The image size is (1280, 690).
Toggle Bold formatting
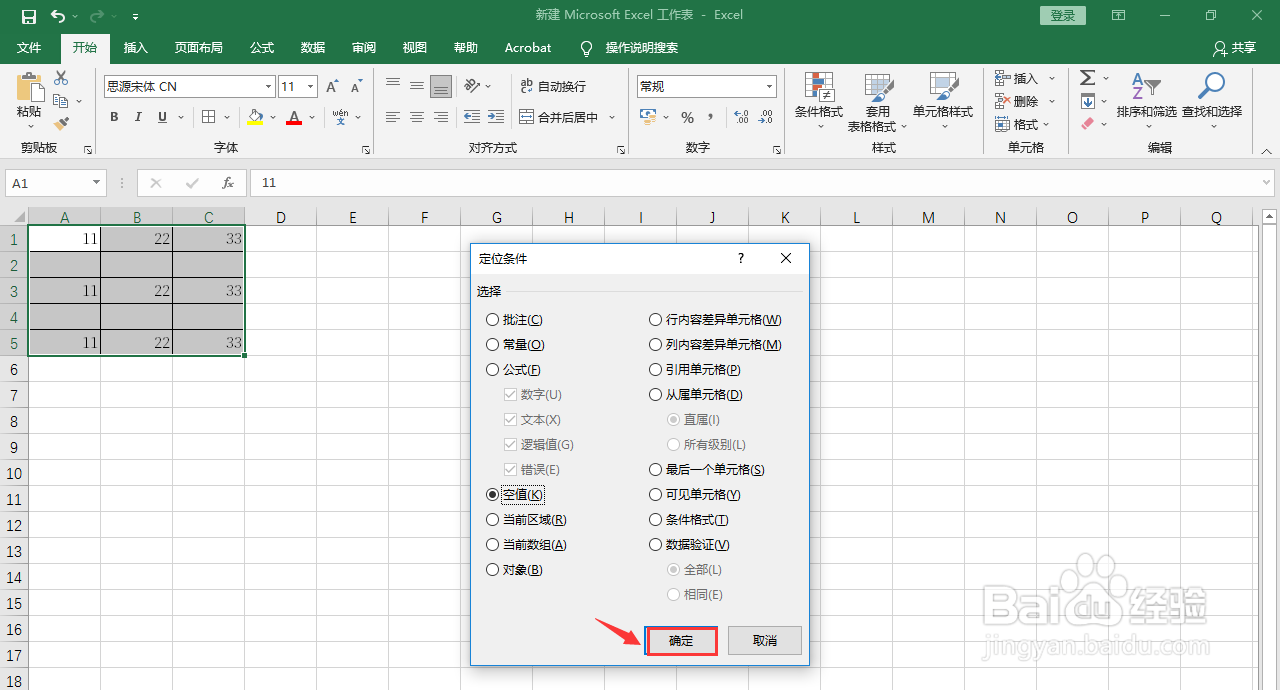click(114, 117)
